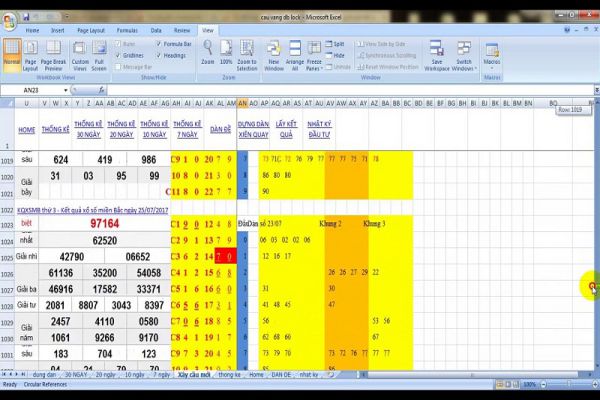Screen dimensions: 600x400
Task: Switch to sheet tab 'DAN DE'
Action: 281,375
